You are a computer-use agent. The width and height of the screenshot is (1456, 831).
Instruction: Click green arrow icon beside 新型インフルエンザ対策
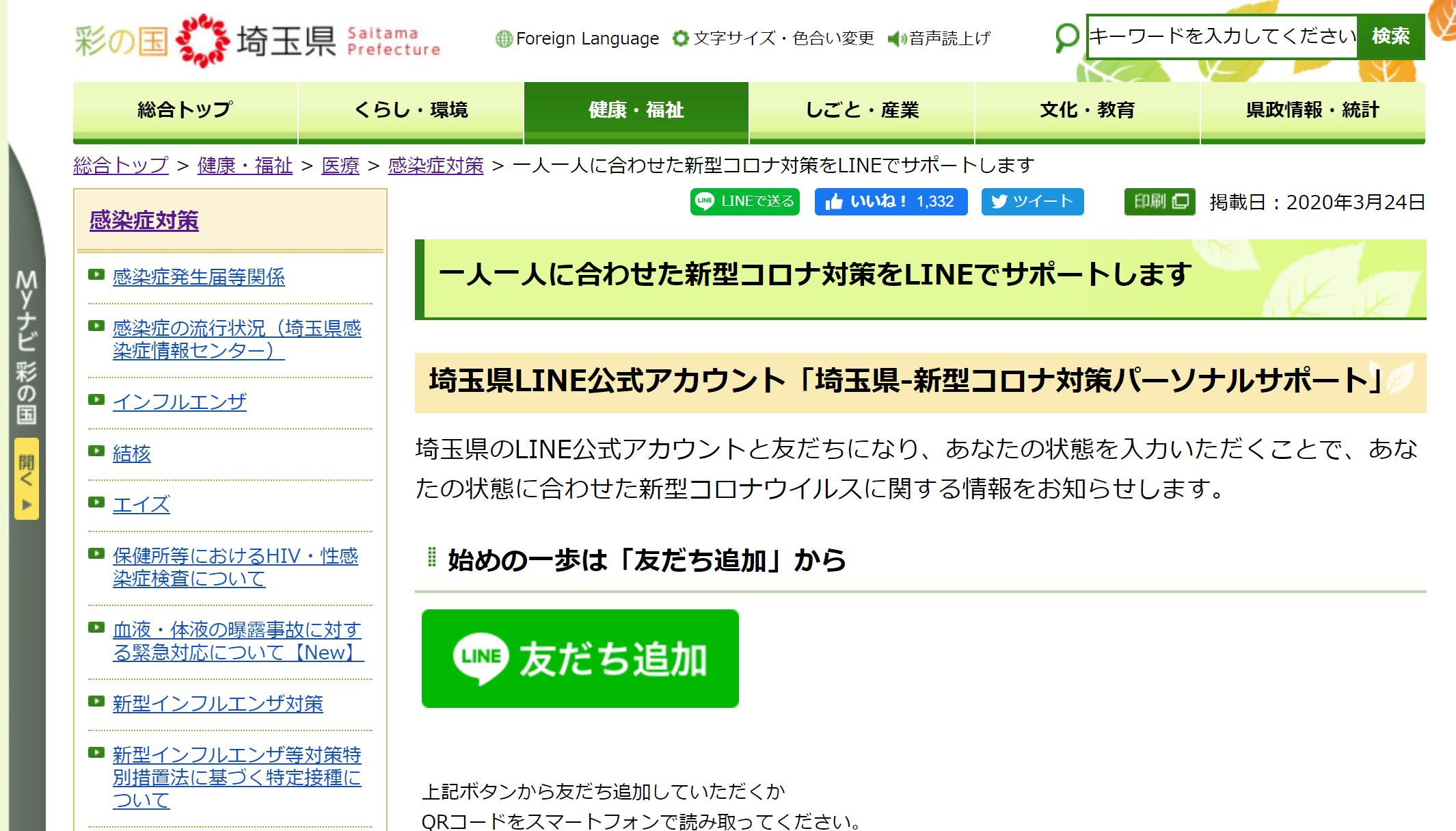(96, 701)
